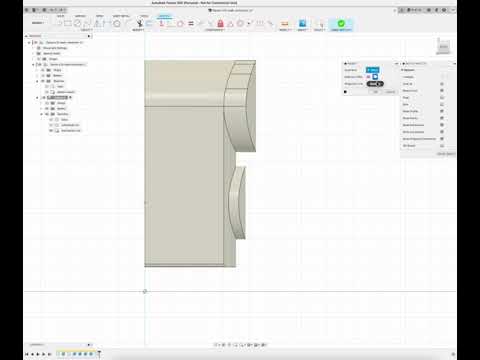
Task: Activate the Trim scissors tool
Action: (139, 23)
